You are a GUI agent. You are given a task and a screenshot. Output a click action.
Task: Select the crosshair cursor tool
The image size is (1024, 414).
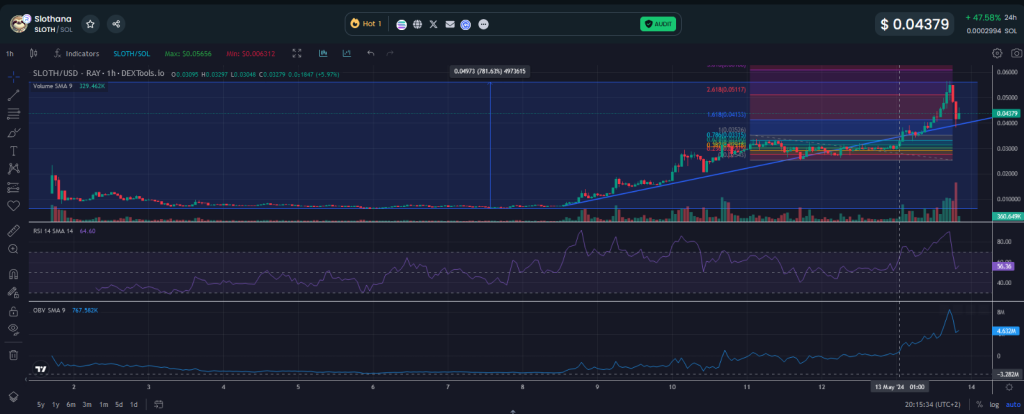13,77
